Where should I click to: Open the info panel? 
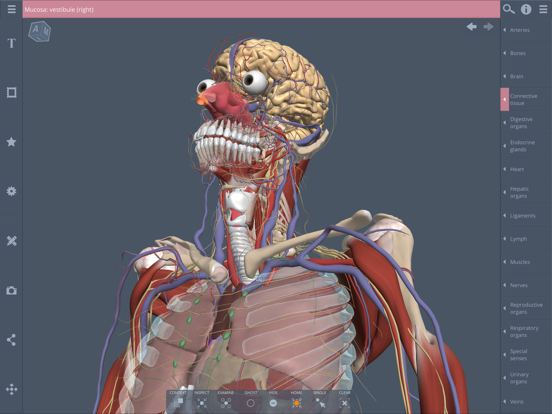click(x=526, y=9)
